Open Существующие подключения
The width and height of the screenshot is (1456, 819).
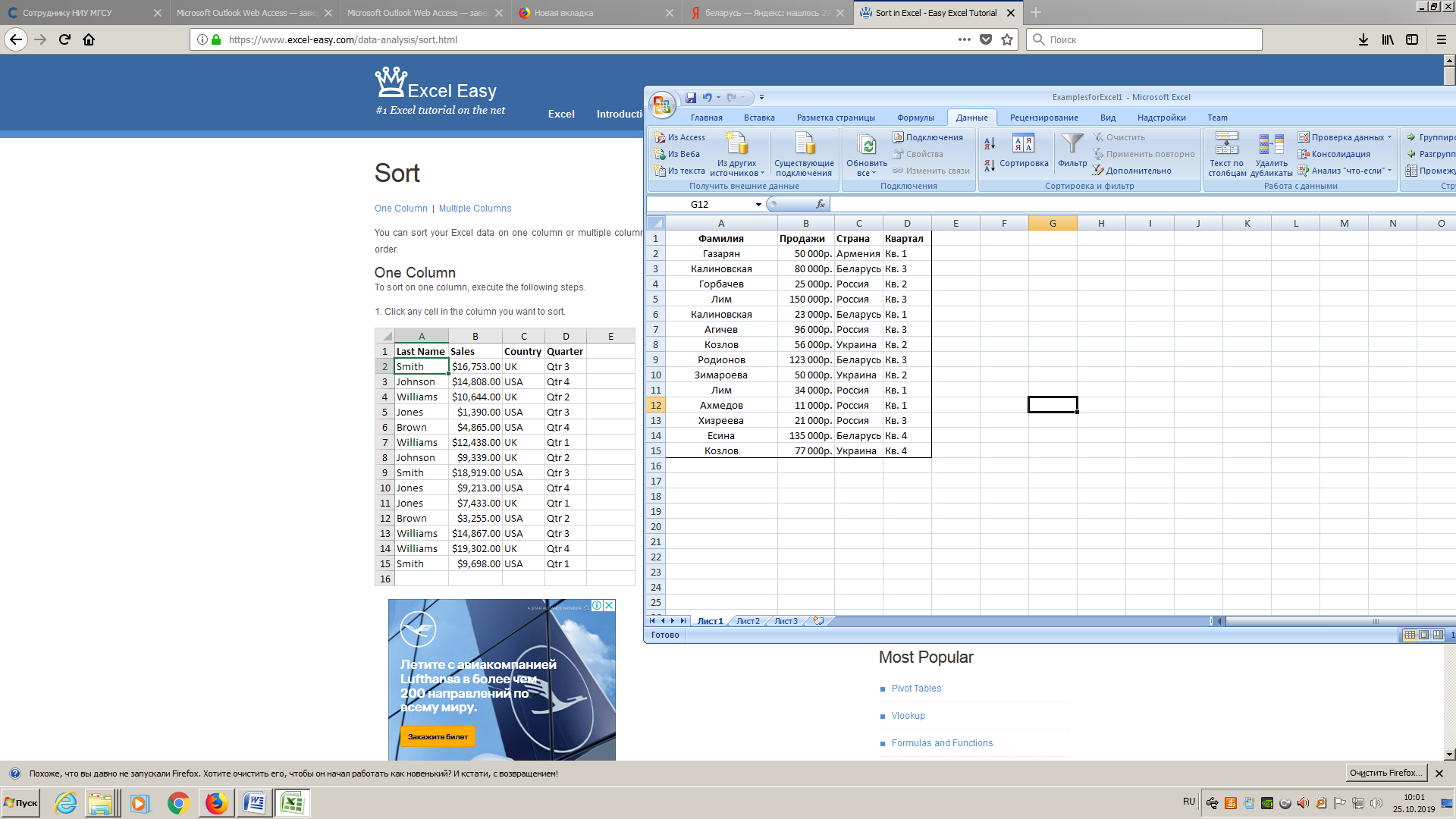(x=804, y=155)
